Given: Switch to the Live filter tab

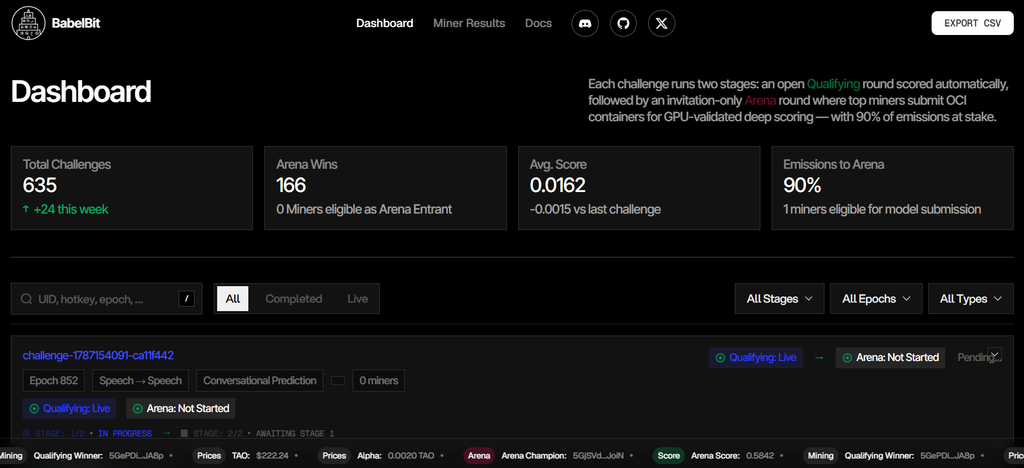Looking at the screenshot, I should click(x=357, y=299).
